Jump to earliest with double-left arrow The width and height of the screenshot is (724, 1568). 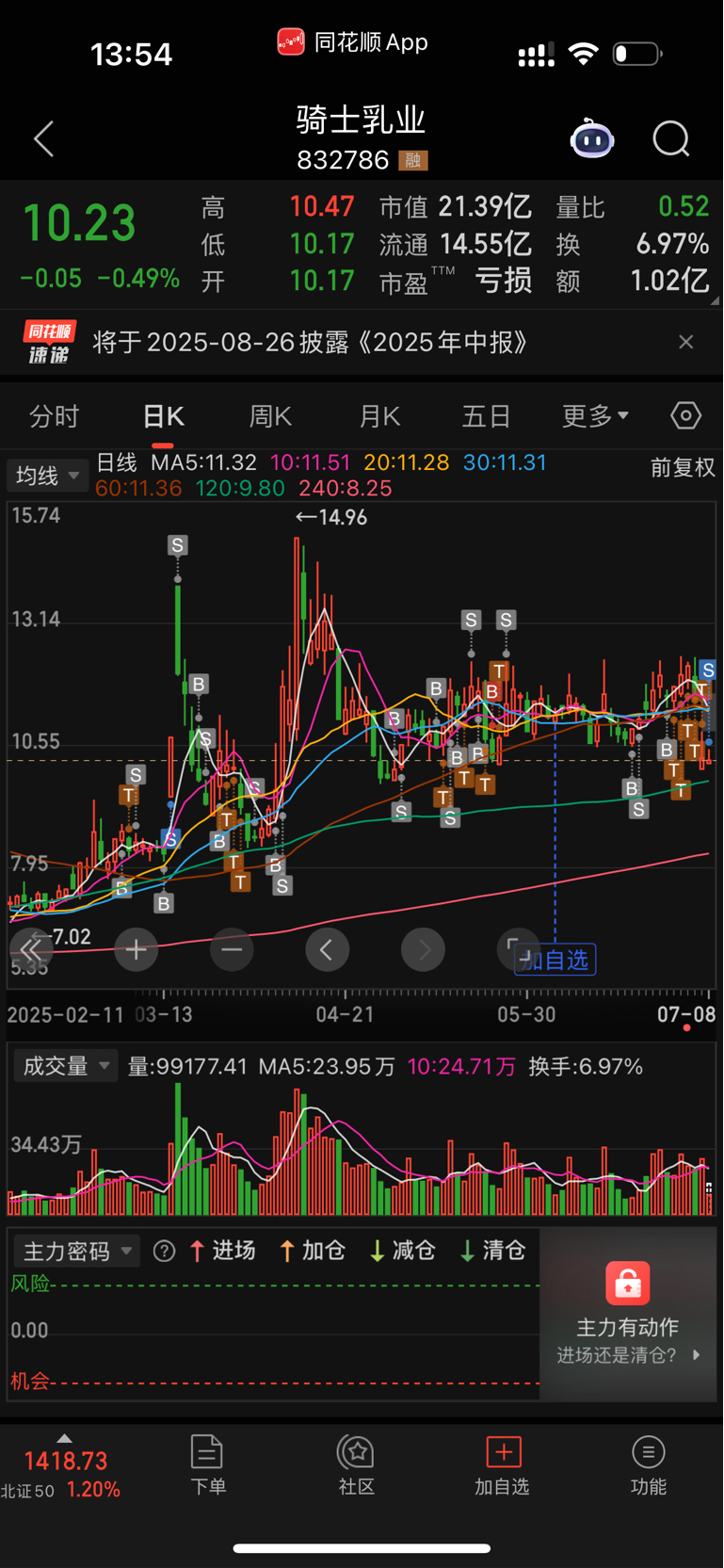pyautogui.click(x=31, y=949)
